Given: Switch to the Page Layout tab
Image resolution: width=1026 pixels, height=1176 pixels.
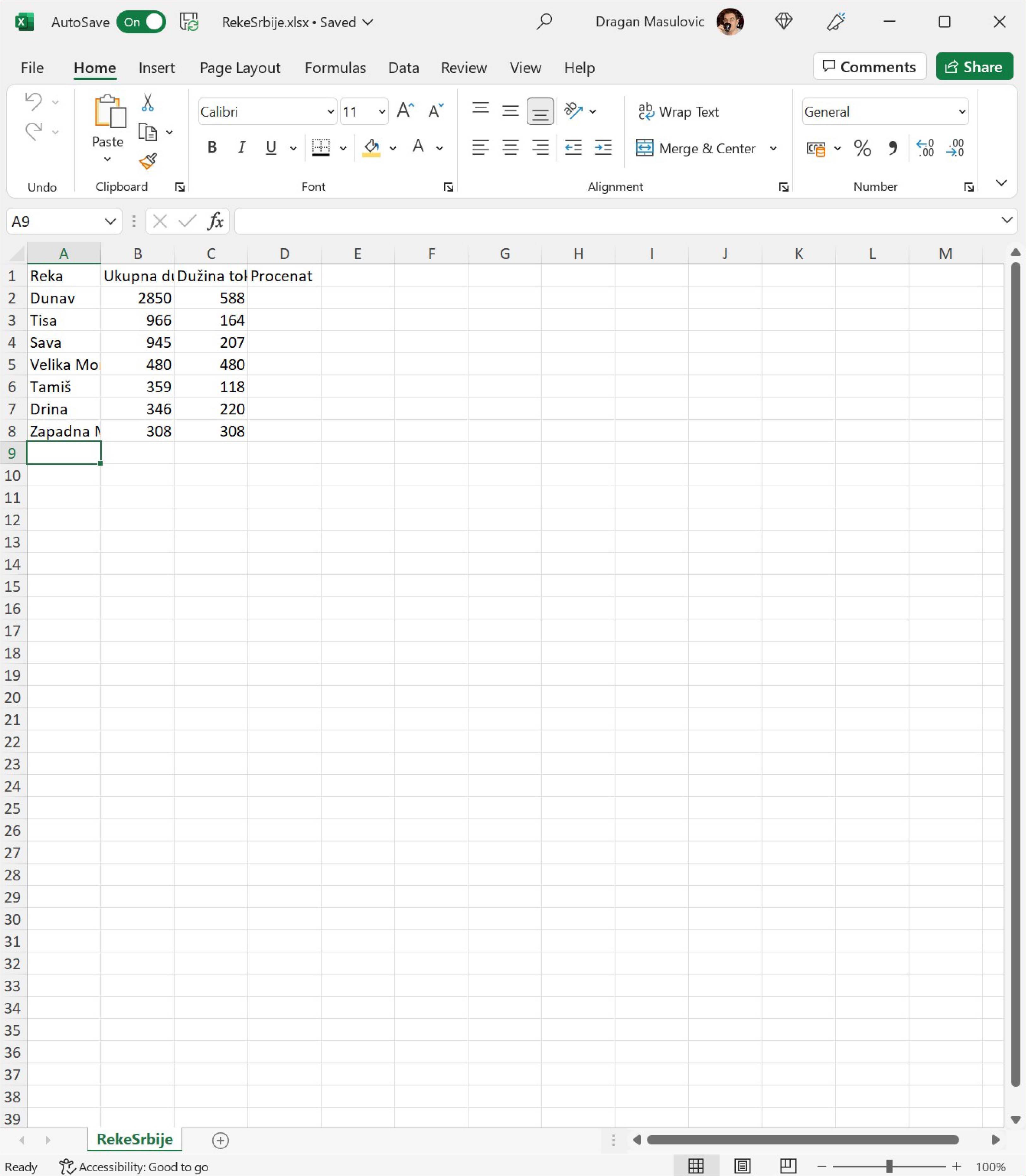Looking at the screenshot, I should coord(240,68).
